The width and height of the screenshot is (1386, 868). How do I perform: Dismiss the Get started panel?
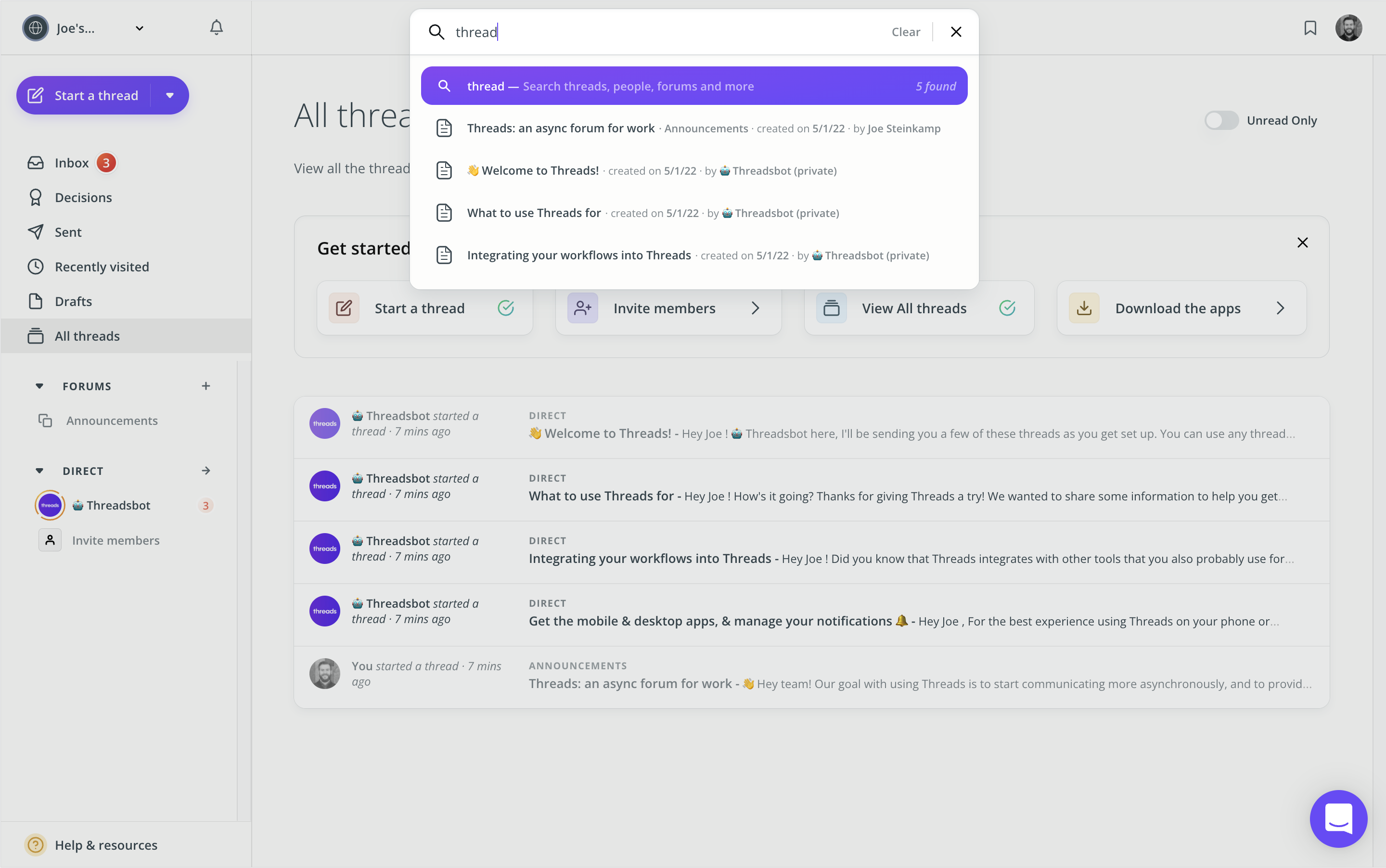coord(1302,242)
